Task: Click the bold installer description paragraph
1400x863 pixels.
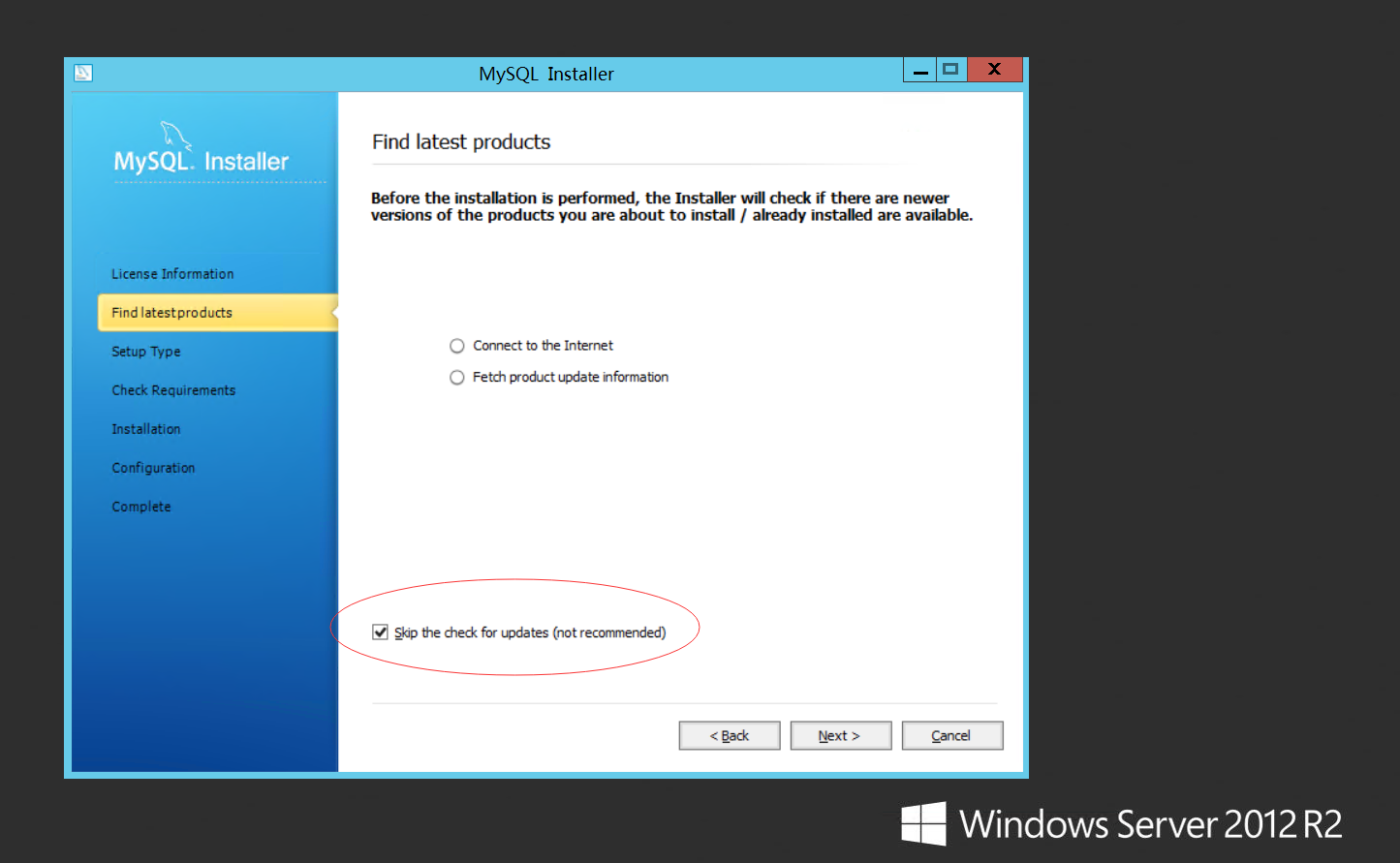Action: (671, 206)
